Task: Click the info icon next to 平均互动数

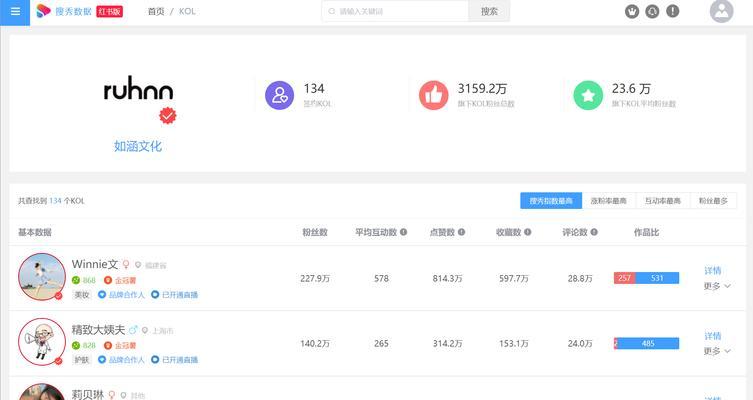Action: 403,232
